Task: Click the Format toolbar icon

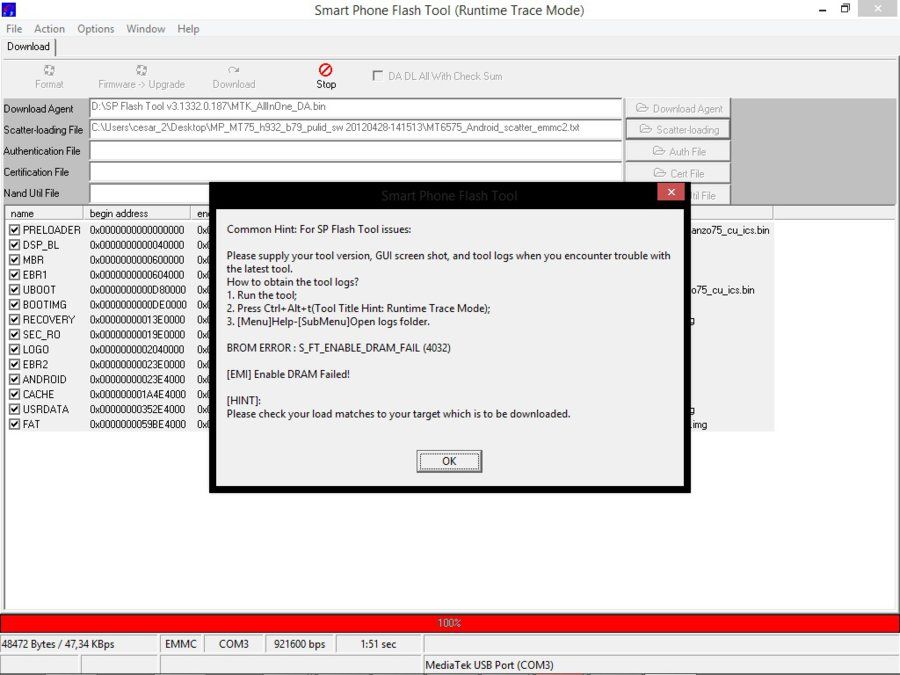Action: (x=49, y=70)
